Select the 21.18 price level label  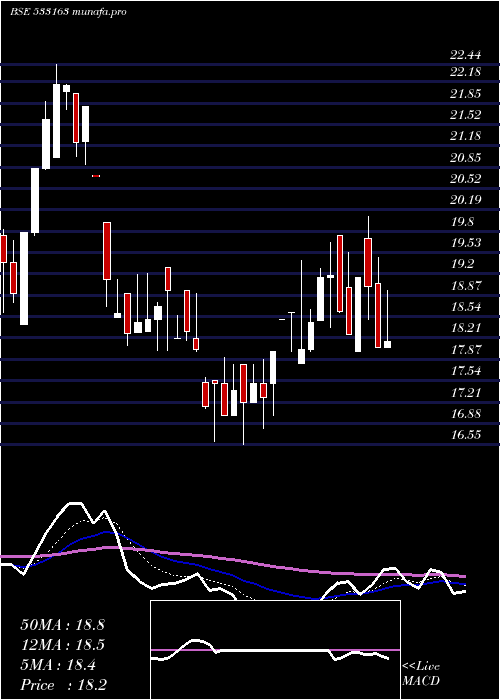466,136
